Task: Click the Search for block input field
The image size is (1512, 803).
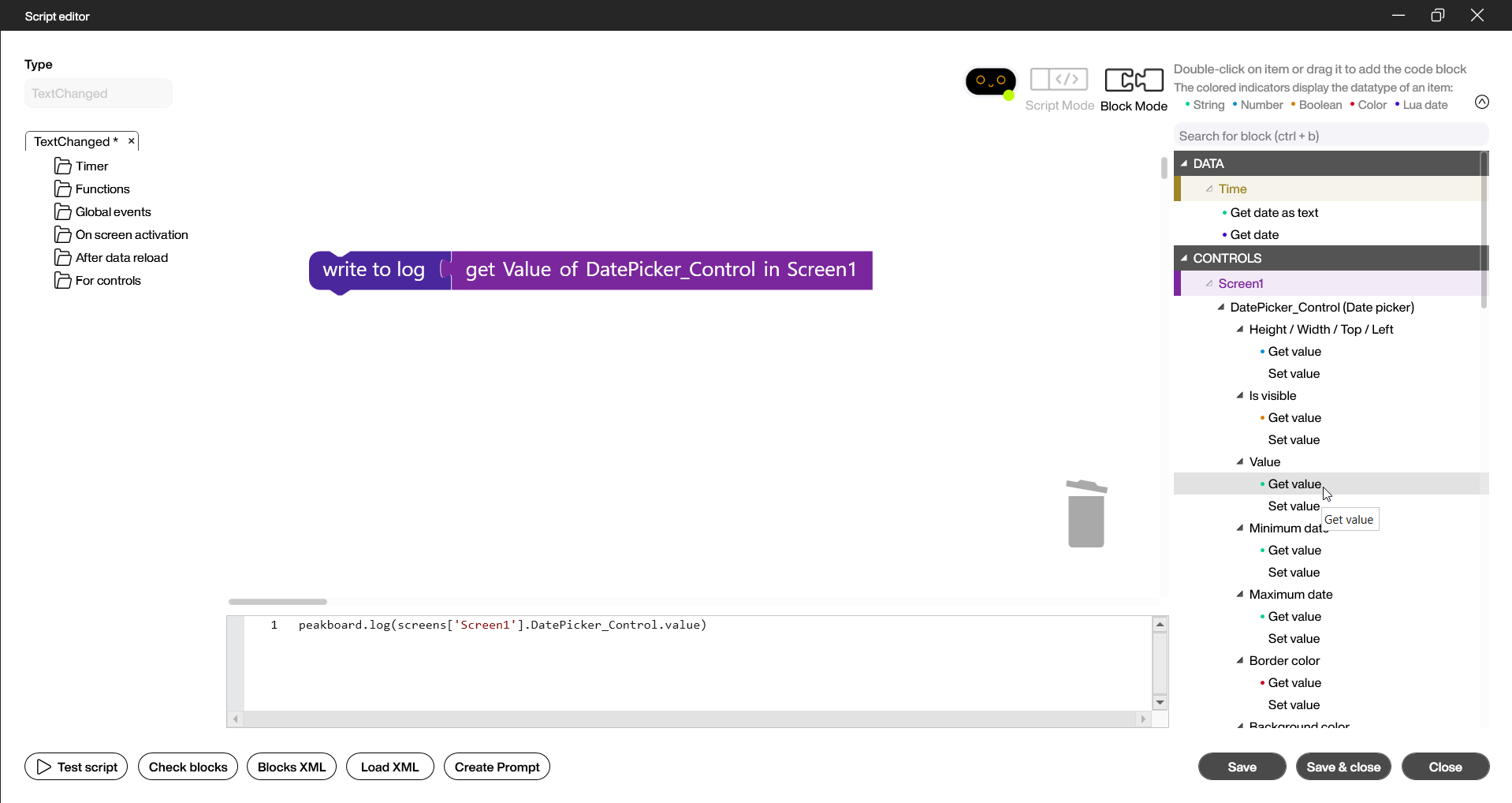Action: (x=1330, y=136)
